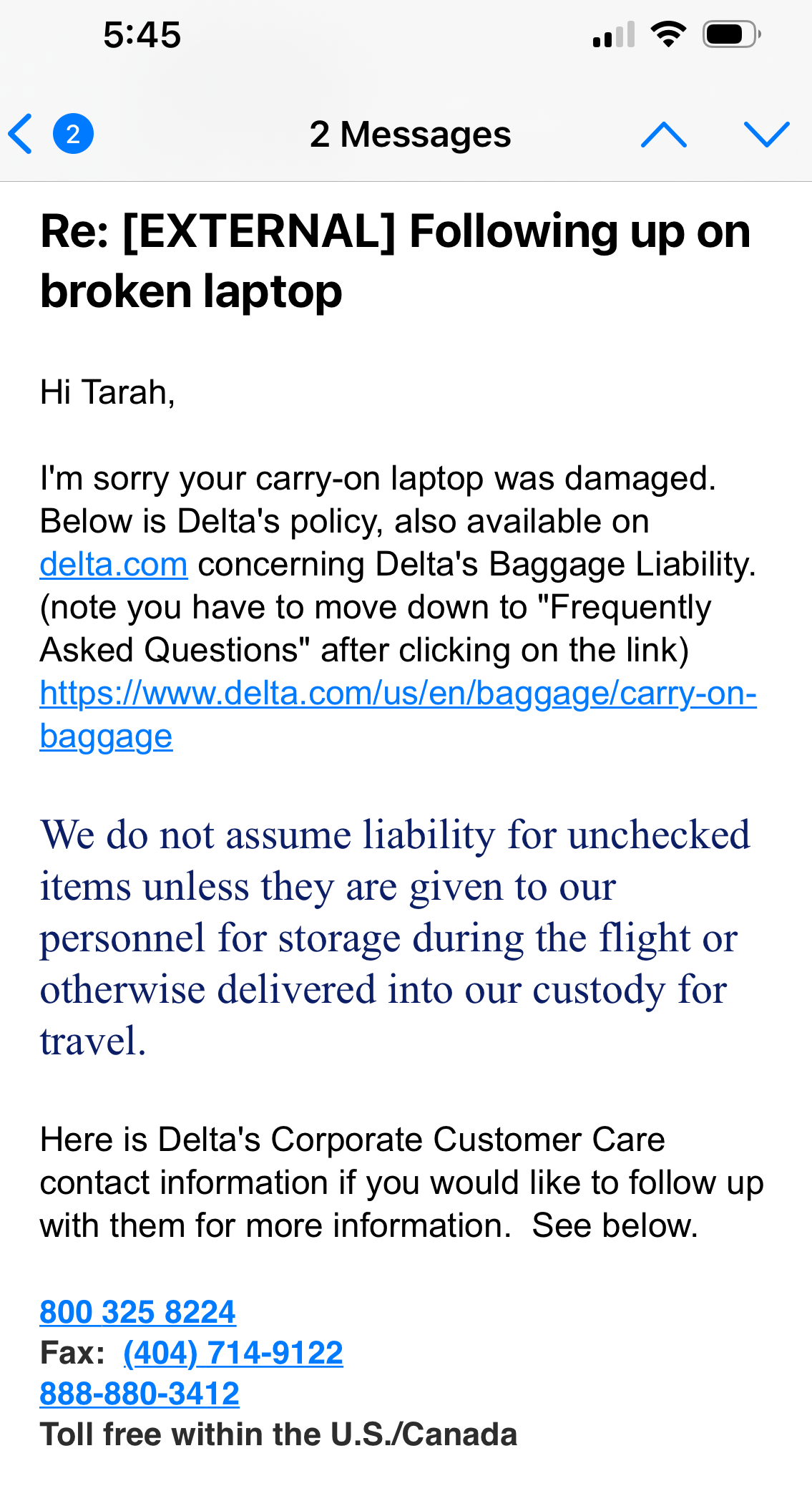Tap the cellular signal bars icon

(614, 35)
